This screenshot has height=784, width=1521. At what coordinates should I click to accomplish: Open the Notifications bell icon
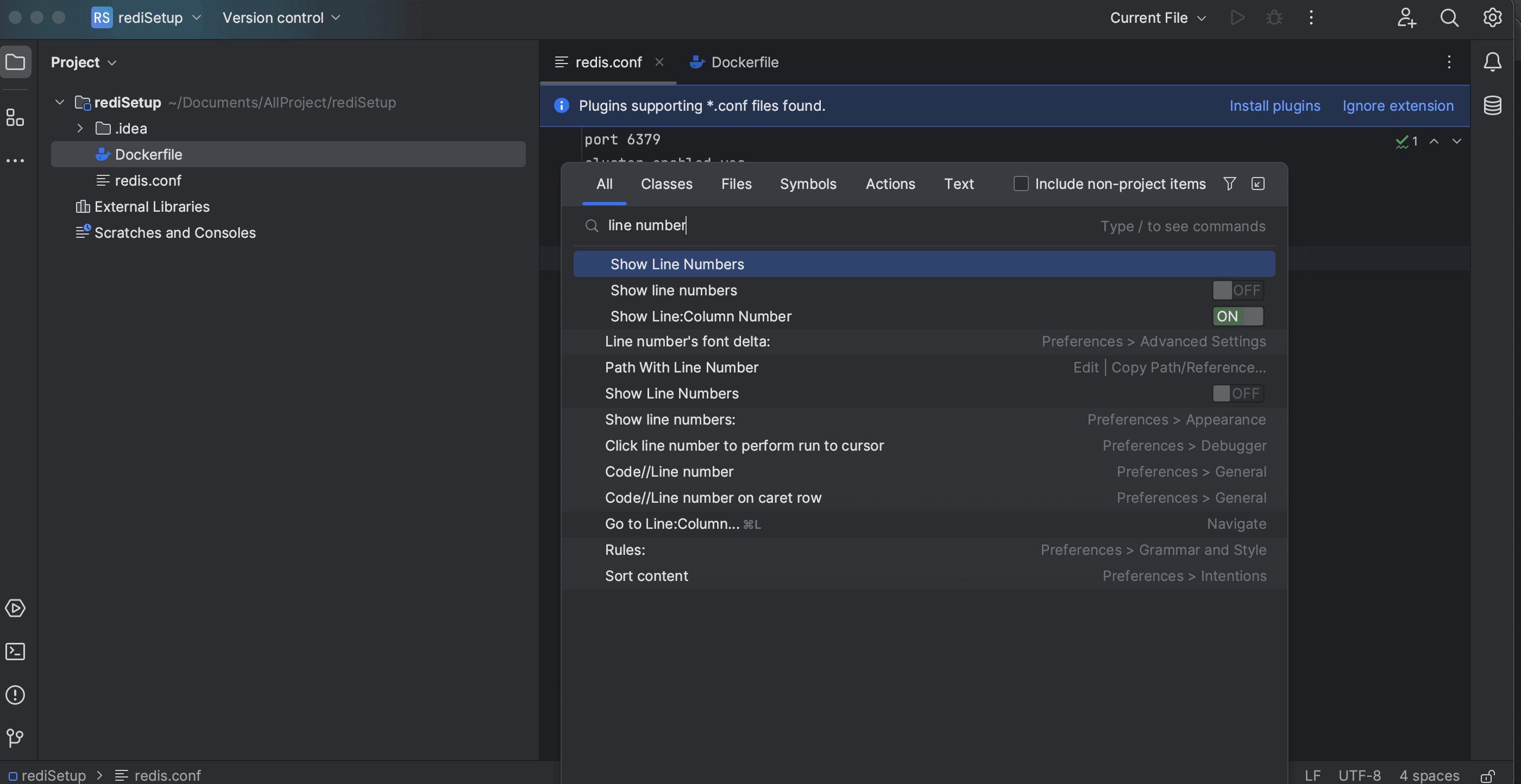(1492, 62)
